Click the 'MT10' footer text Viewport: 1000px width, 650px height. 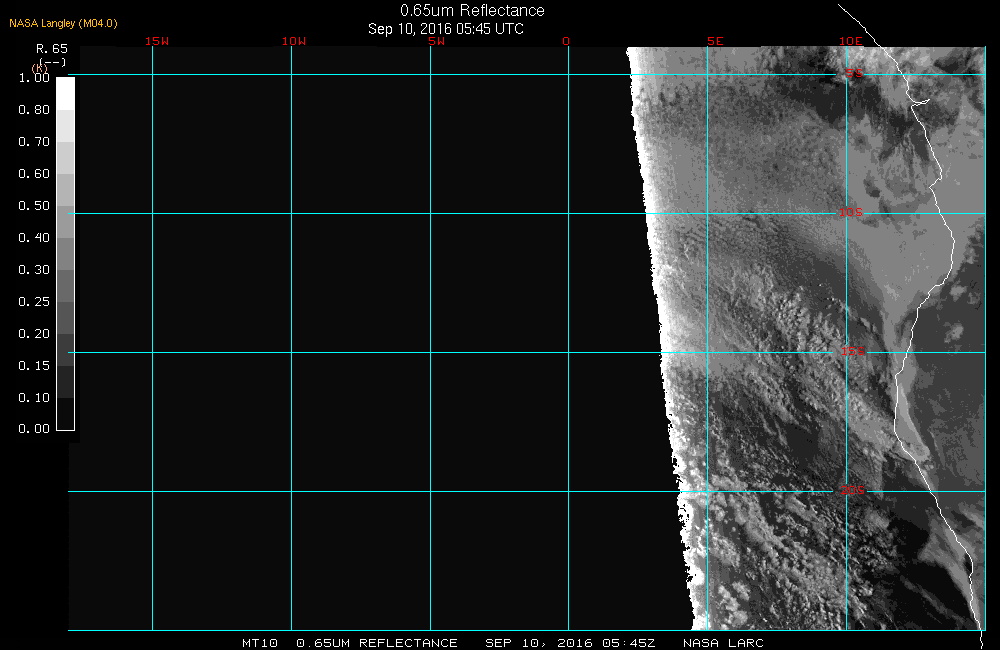tap(260, 643)
